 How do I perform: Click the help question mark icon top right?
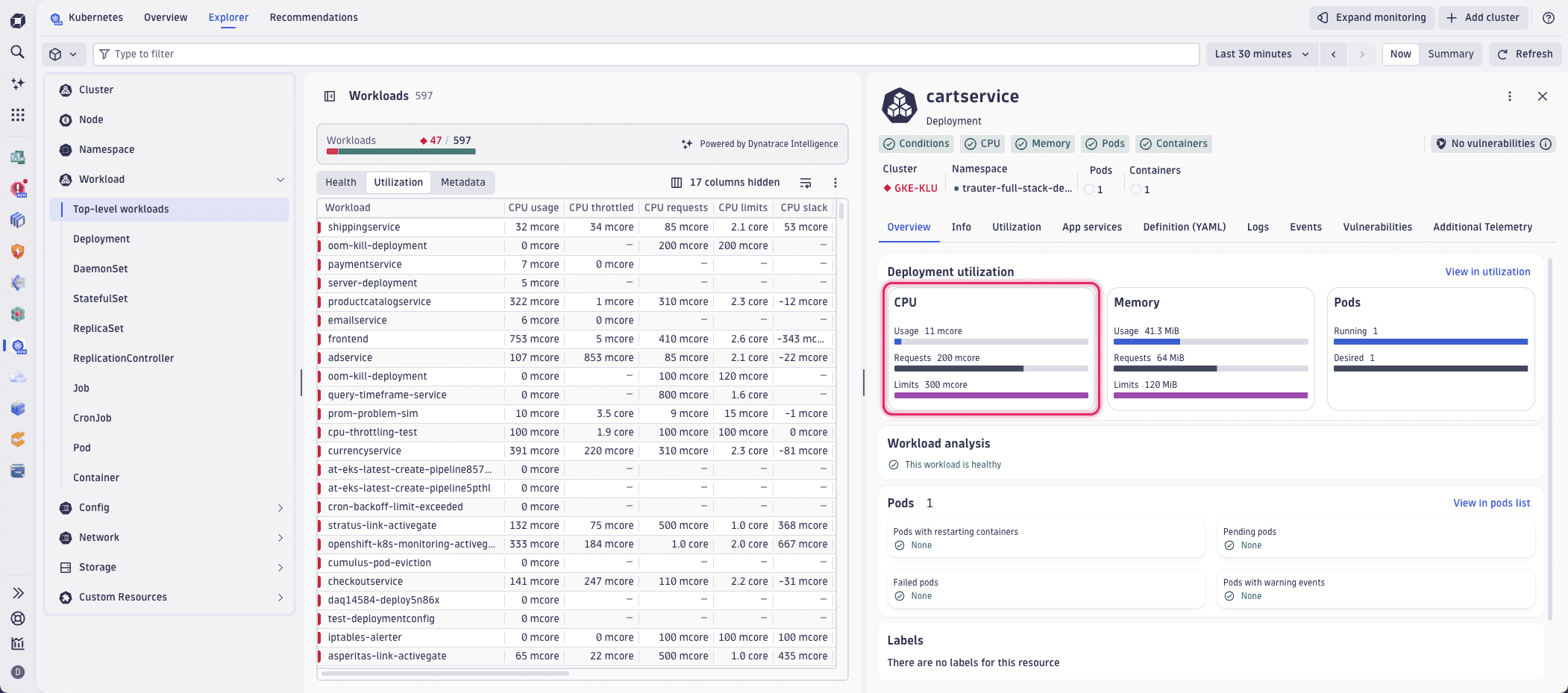pos(1550,17)
